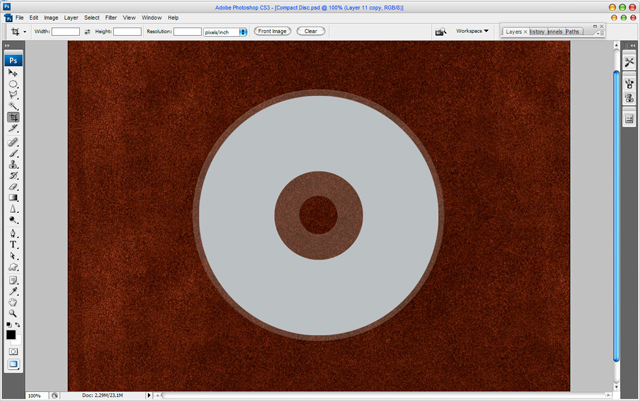The height and width of the screenshot is (401, 640).
Task: Open the View menu
Action: pyautogui.click(x=129, y=18)
